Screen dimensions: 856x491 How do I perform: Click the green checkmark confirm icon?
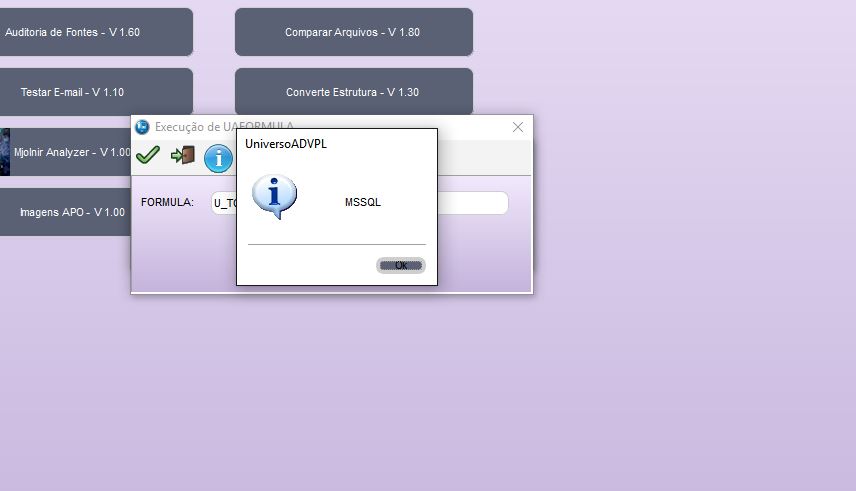tap(148, 155)
